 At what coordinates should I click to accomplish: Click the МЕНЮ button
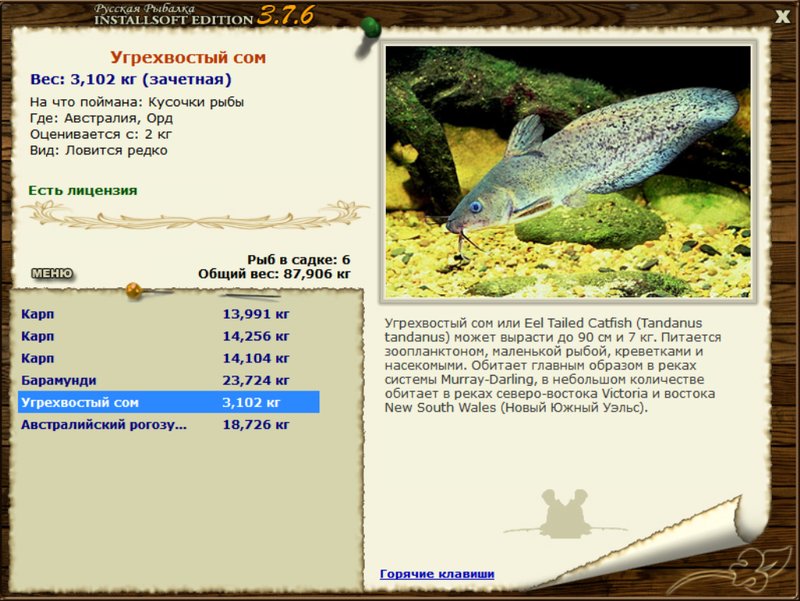[x=53, y=273]
